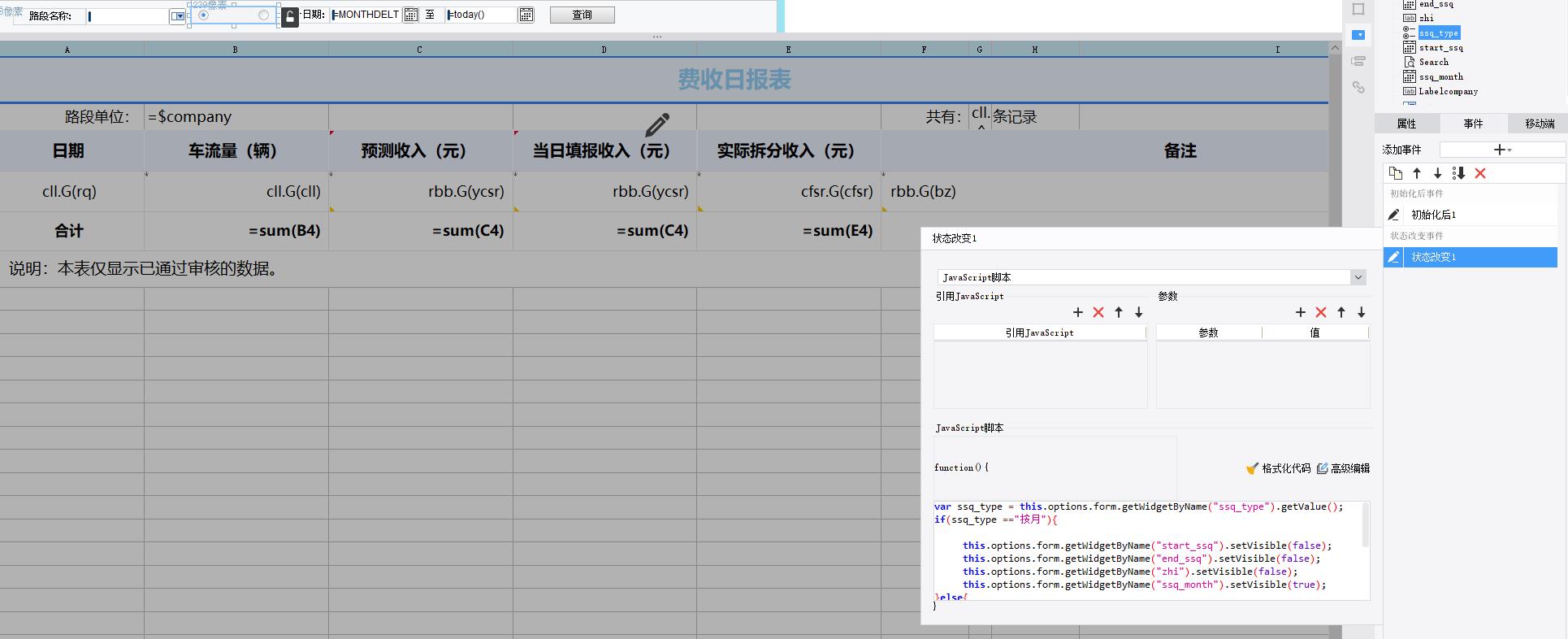The height and width of the screenshot is (639, 1568).
Task: Switch to the 移动端 tab
Action: click(1540, 124)
